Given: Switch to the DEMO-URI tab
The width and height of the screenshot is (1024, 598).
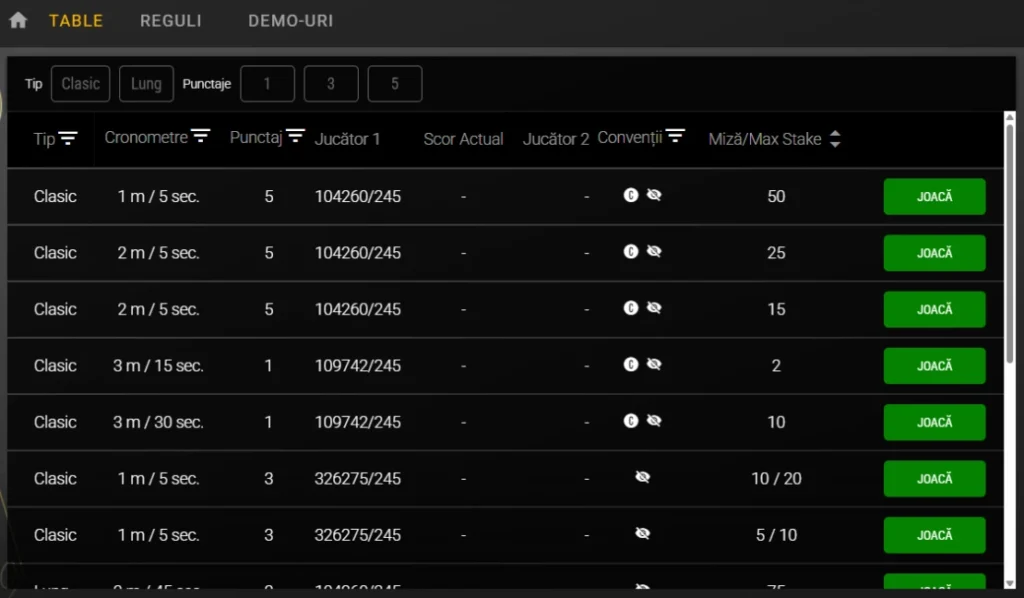Looking at the screenshot, I should [x=291, y=21].
